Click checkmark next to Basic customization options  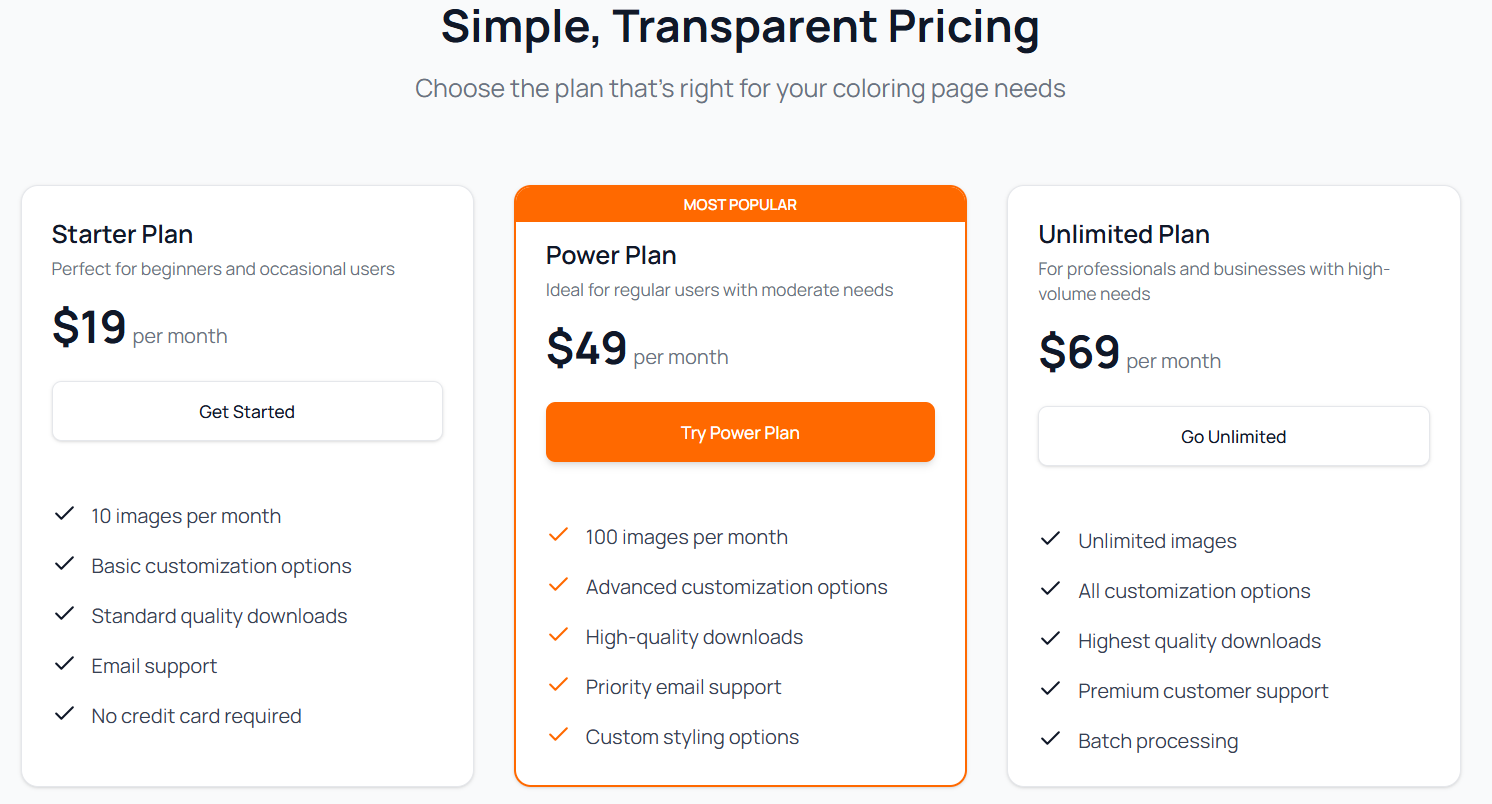click(x=65, y=564)
